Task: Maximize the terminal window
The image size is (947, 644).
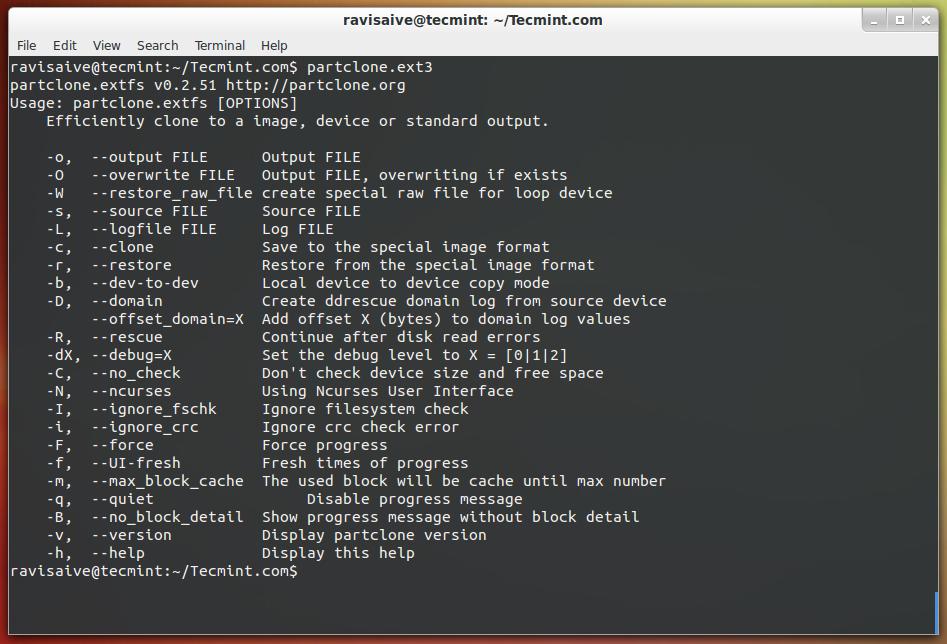Action: click(x=900, y=19)
